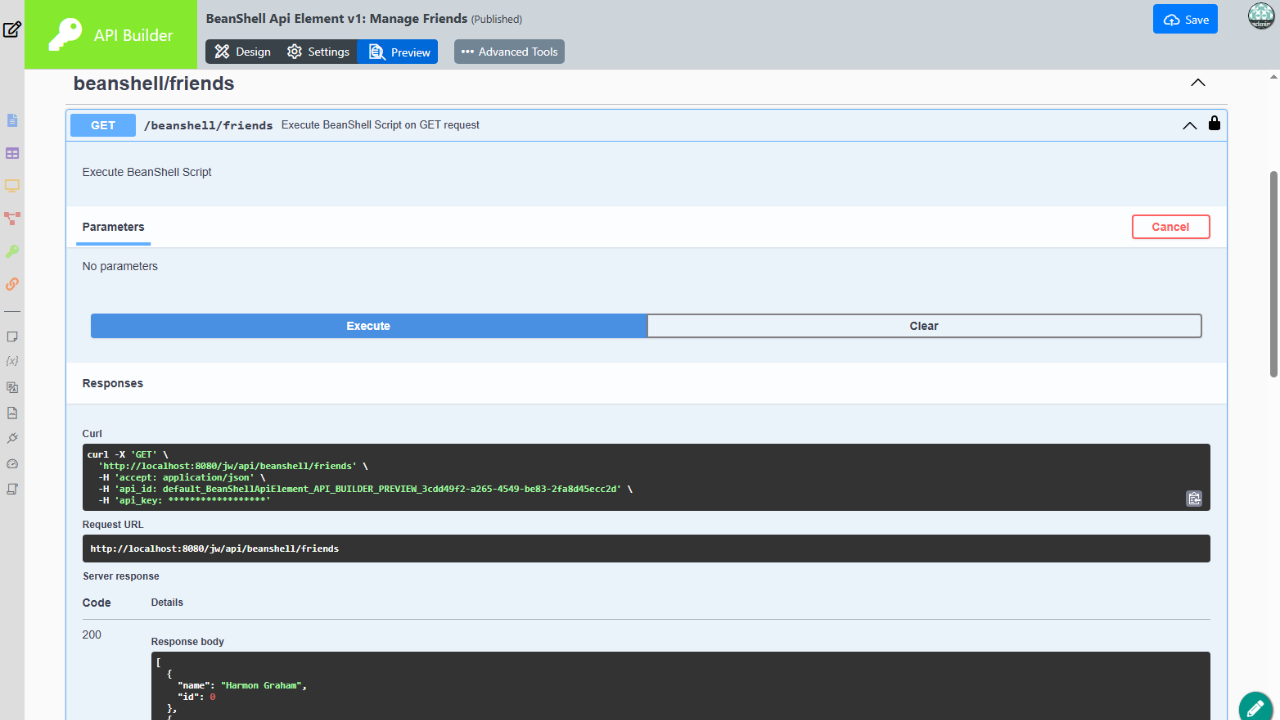Click the Clear button

(923, 326)
